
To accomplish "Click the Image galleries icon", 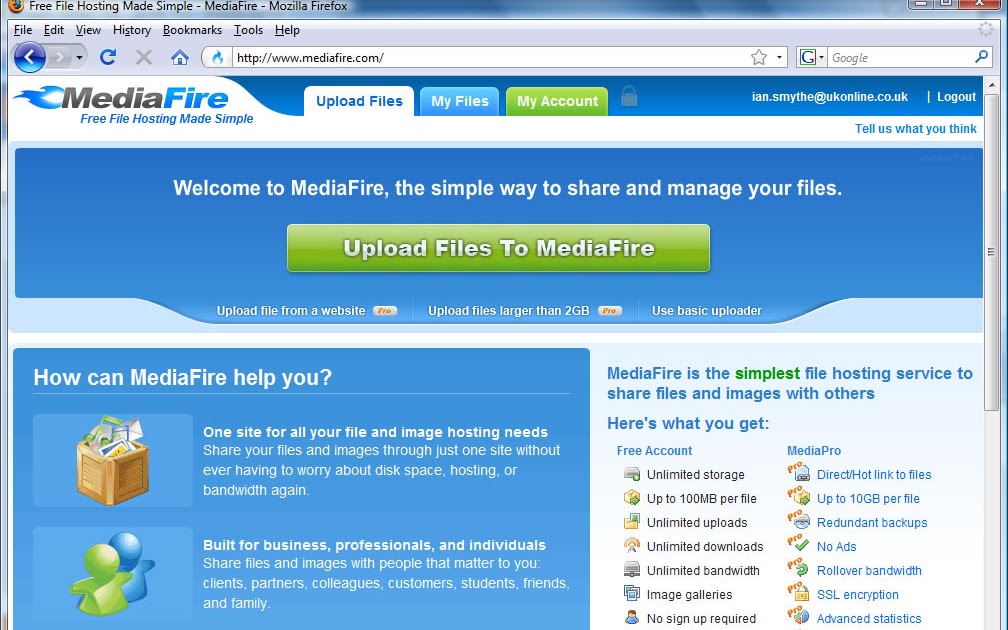I will tap(632, 593).
